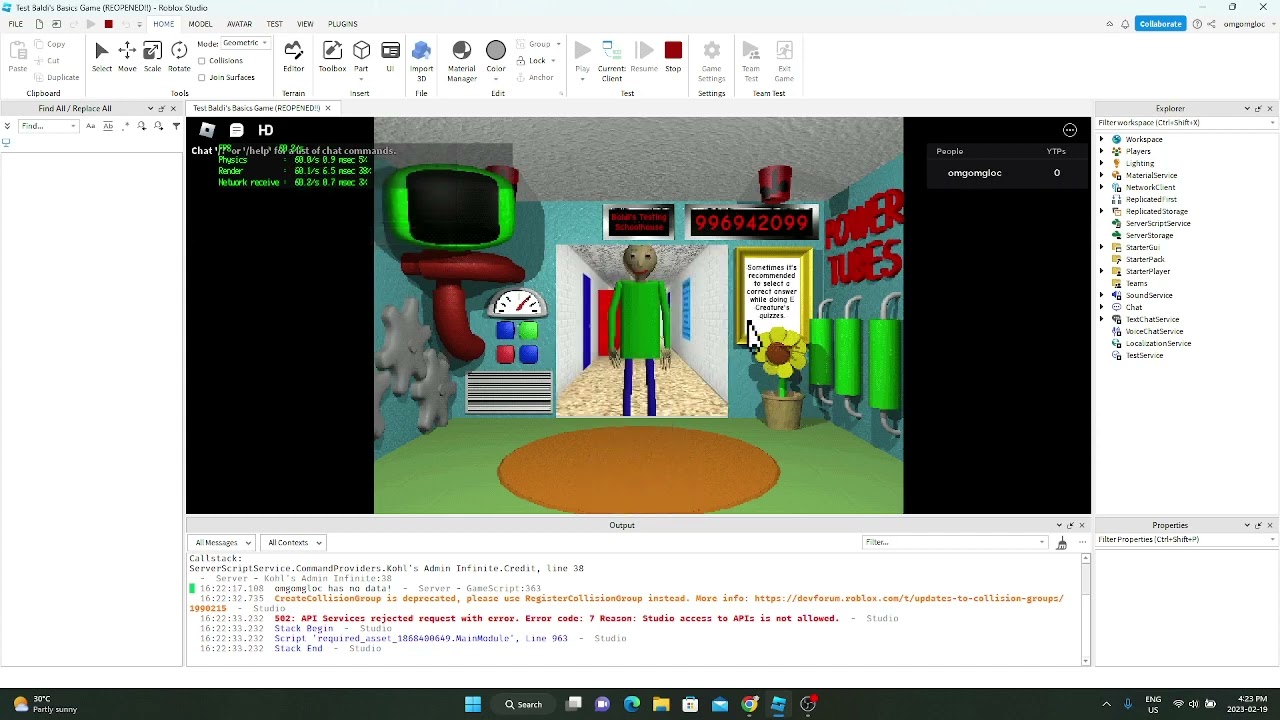Open the Windows Start menu

(472, 704)
